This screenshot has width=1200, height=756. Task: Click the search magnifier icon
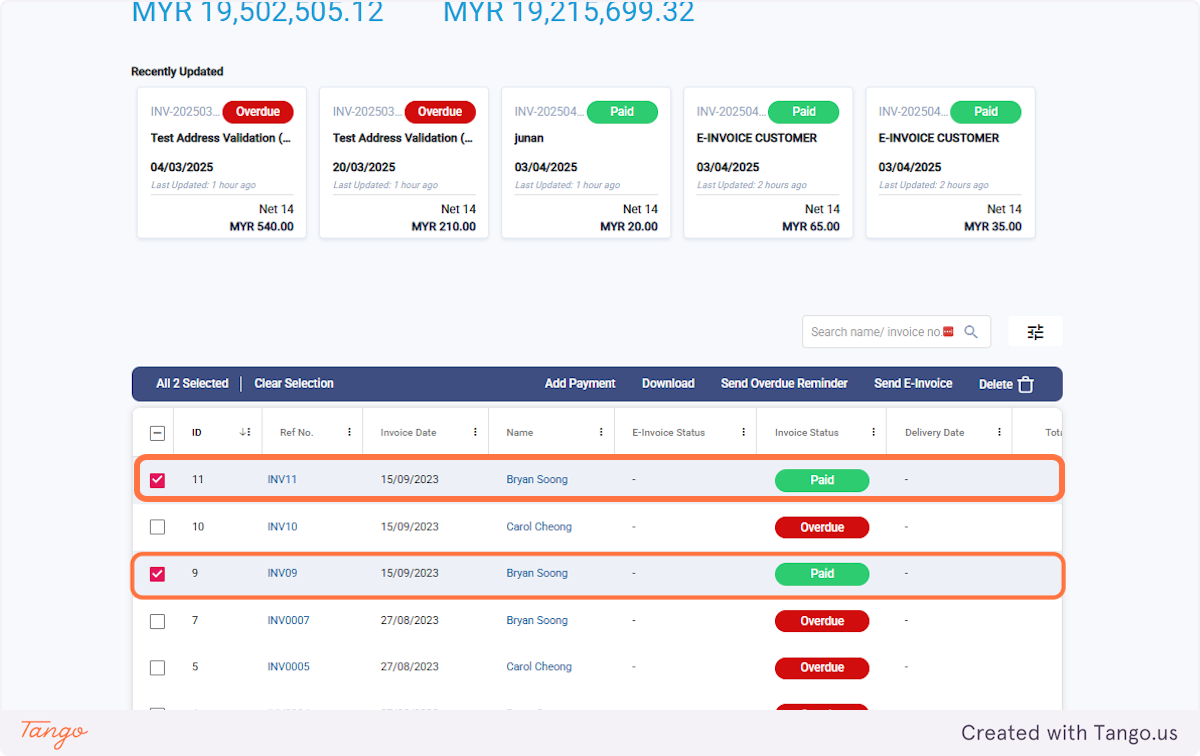[970, 332]
